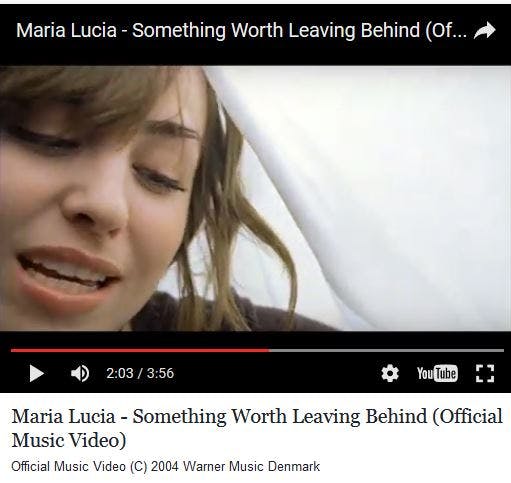Click 'Warner Music Denmark' in the description
511x483 pixels.
[252, 466]
